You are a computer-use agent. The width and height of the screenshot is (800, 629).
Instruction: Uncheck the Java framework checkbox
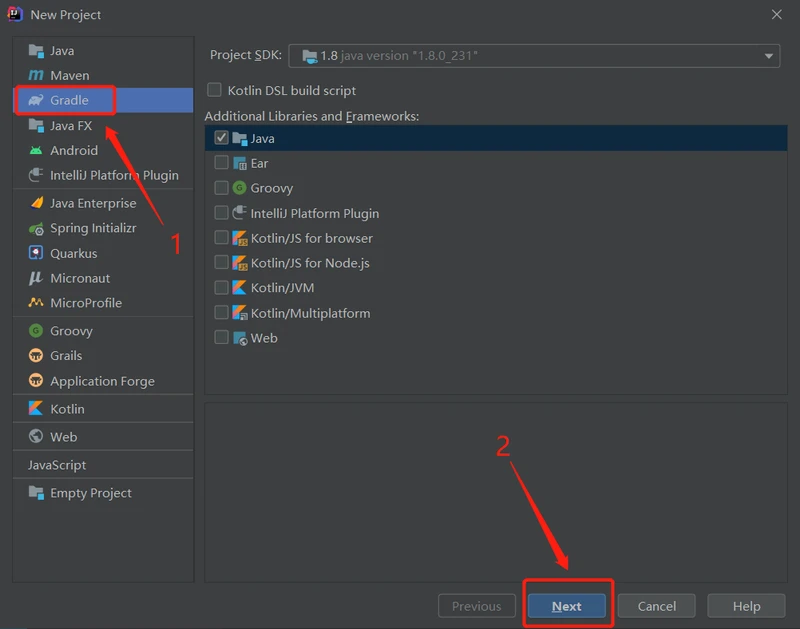[222, 138]
